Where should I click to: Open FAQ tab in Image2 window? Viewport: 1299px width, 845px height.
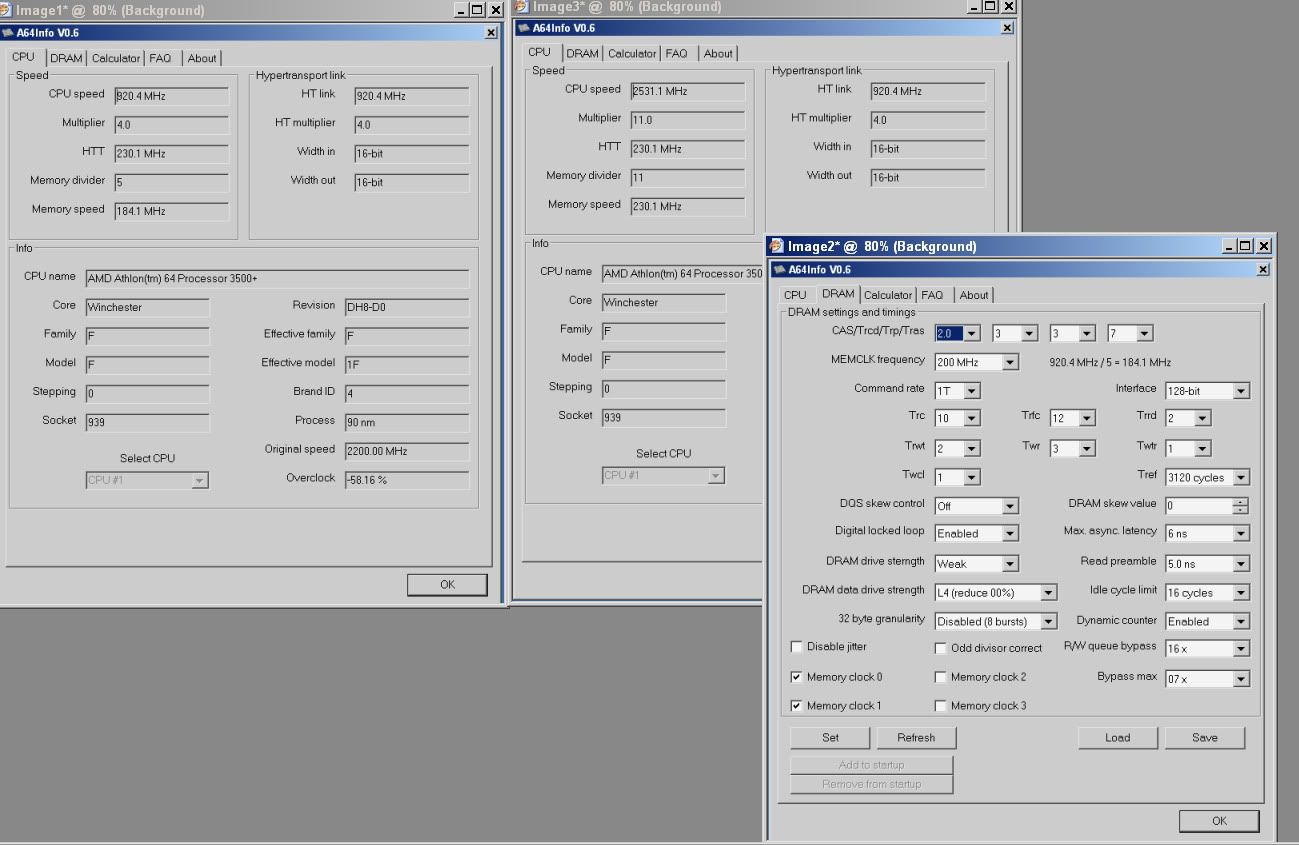point(932,295)
